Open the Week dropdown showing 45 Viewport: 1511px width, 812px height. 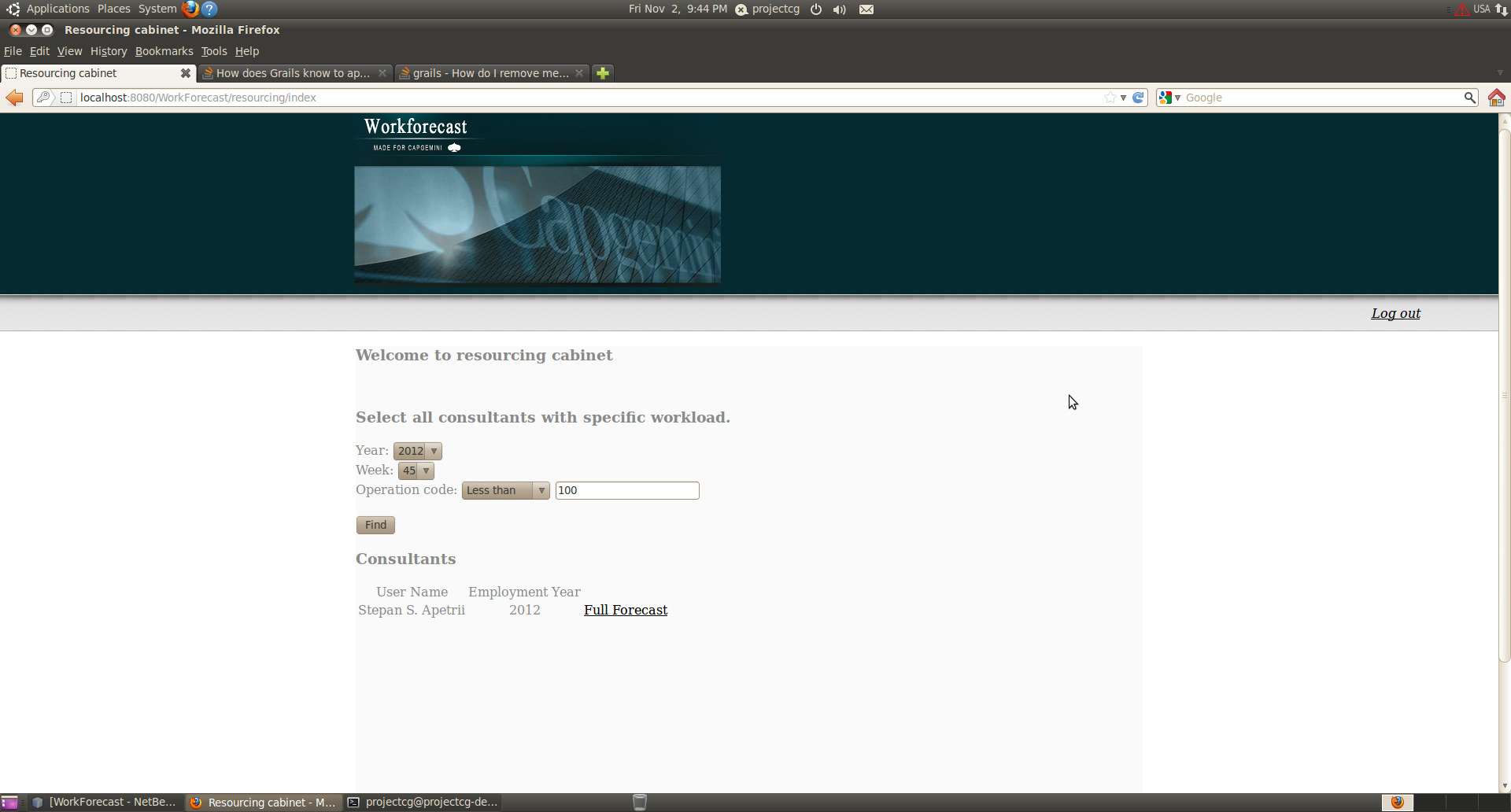coord(416,471)
